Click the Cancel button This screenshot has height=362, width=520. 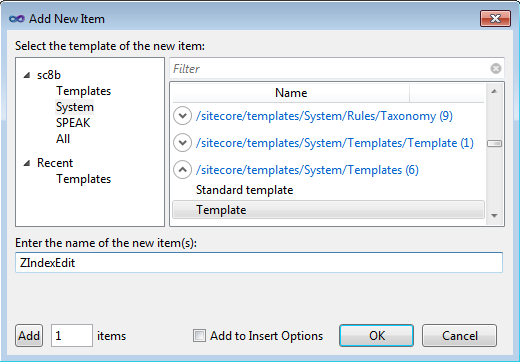[x=460, y=336]
